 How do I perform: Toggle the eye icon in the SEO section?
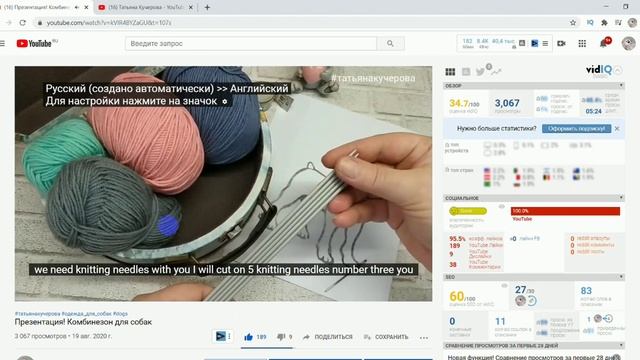[x=504, y=286]
